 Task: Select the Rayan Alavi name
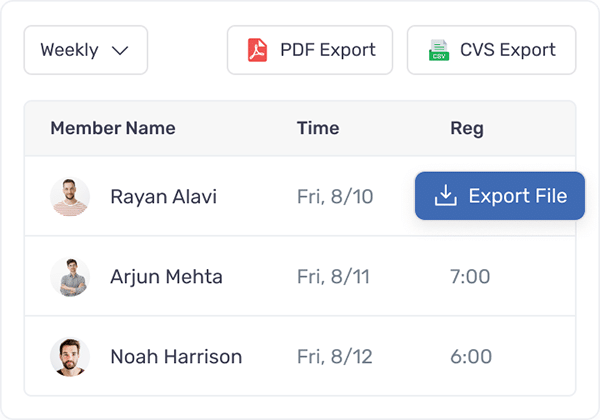(163, 197)
